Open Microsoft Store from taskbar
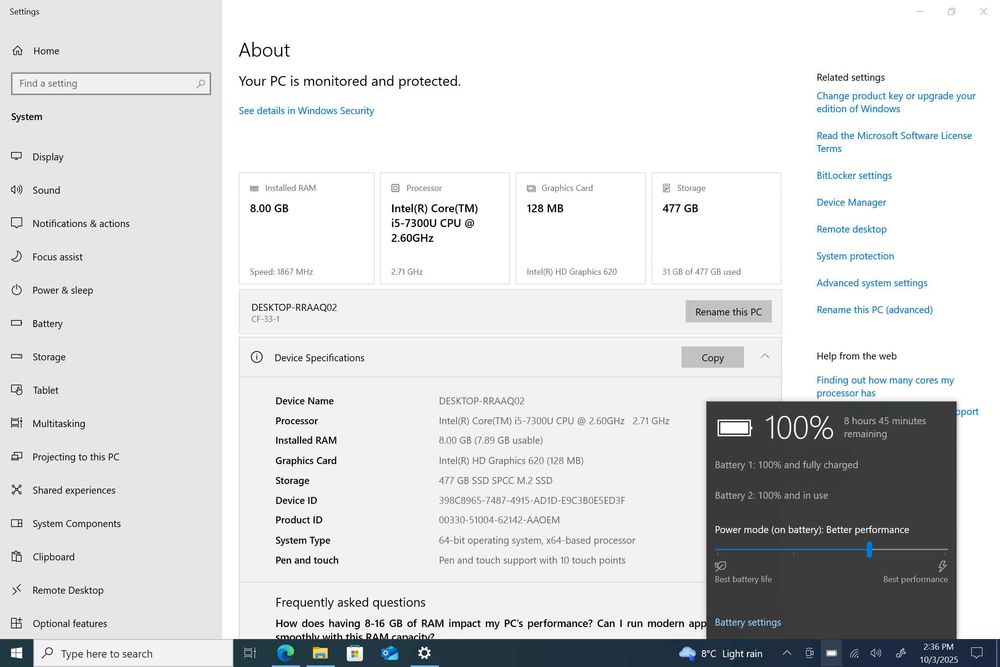This screenshot has width=1000, height=667. [x=355, y=653]
